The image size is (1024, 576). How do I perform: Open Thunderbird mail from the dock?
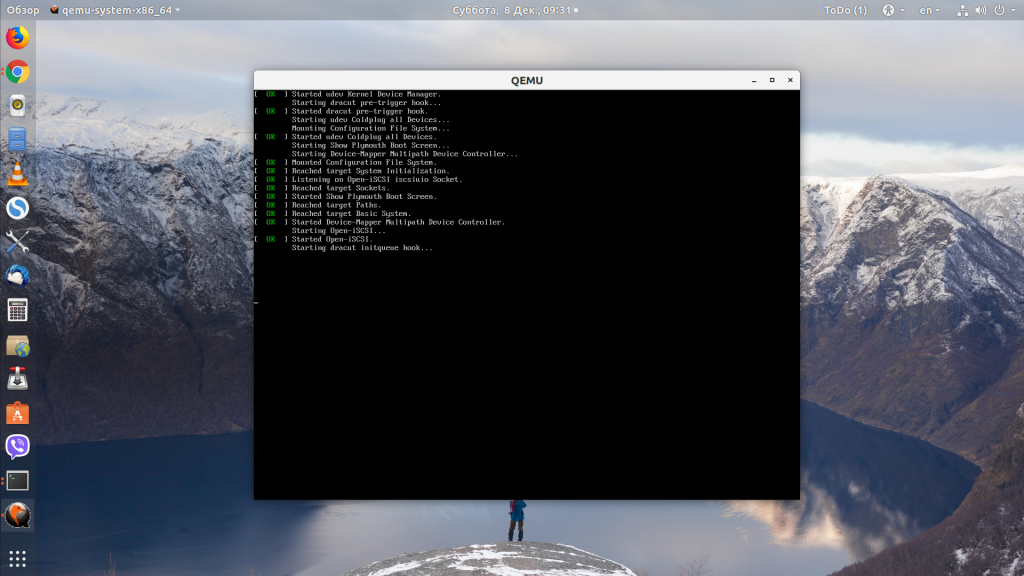click(x=18, y=276)
